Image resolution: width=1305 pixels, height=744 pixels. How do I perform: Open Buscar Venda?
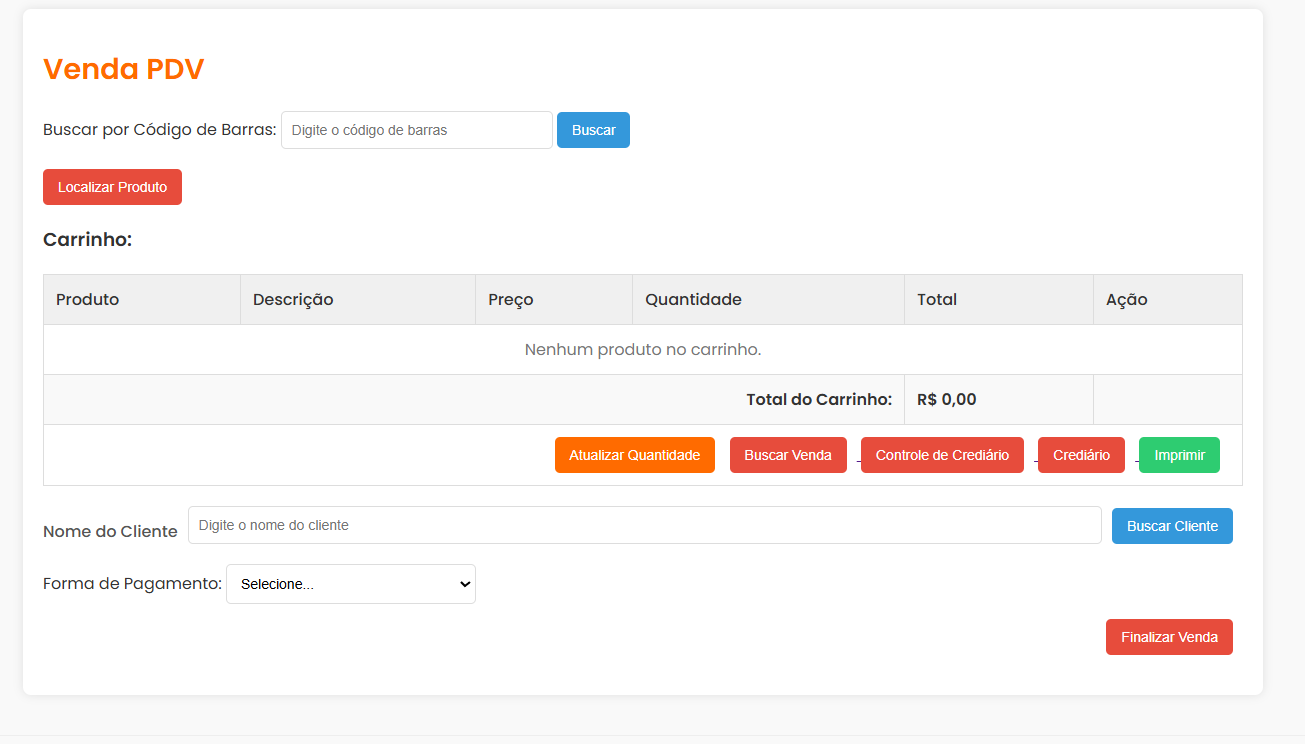point(788,455)
